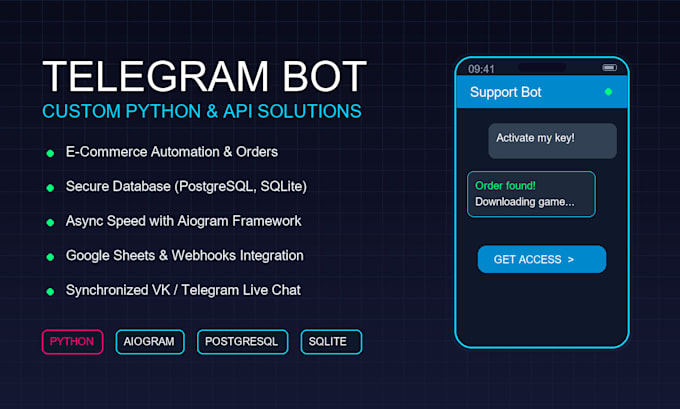The width and height of the screenshot is (680, 409).
Task: Click the PYTHON tag badge
Action: [72, 342]
